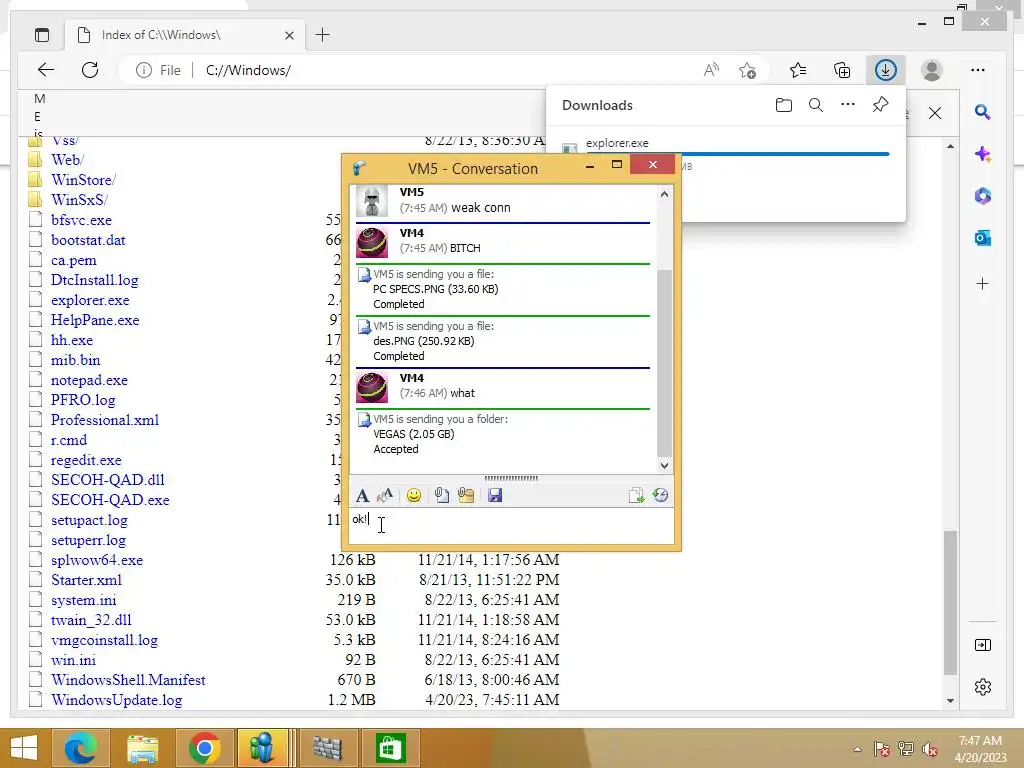
Task: Open Microsoft 365 icon in sidebar
Action: click(982, 196)
